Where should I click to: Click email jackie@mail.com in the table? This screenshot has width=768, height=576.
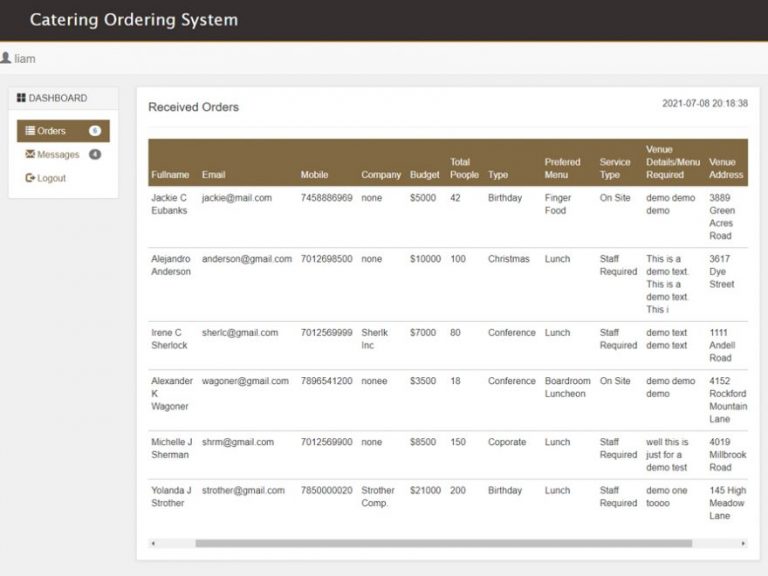tap(237, 198)
